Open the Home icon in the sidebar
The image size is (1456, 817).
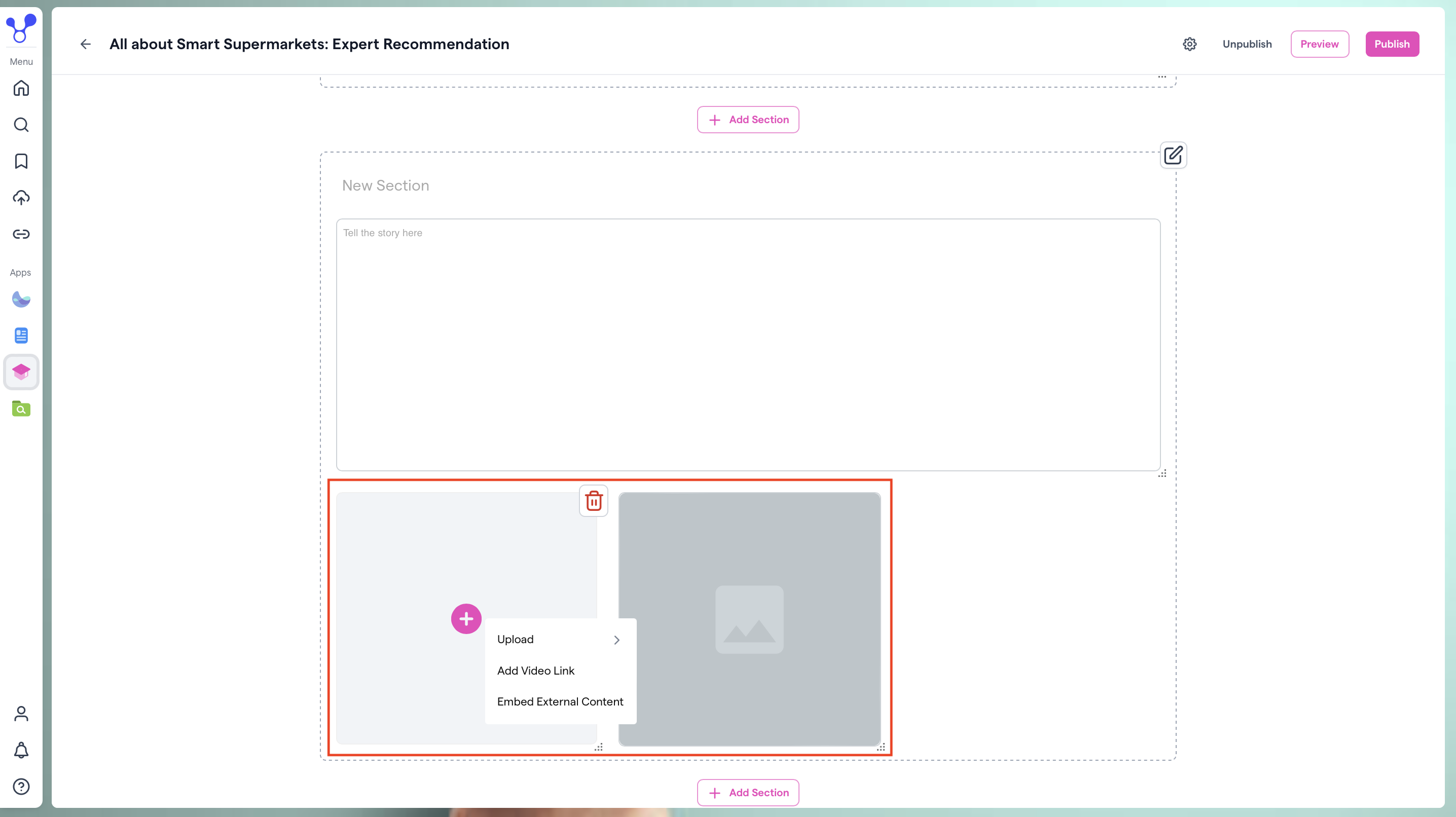point(21,88)
